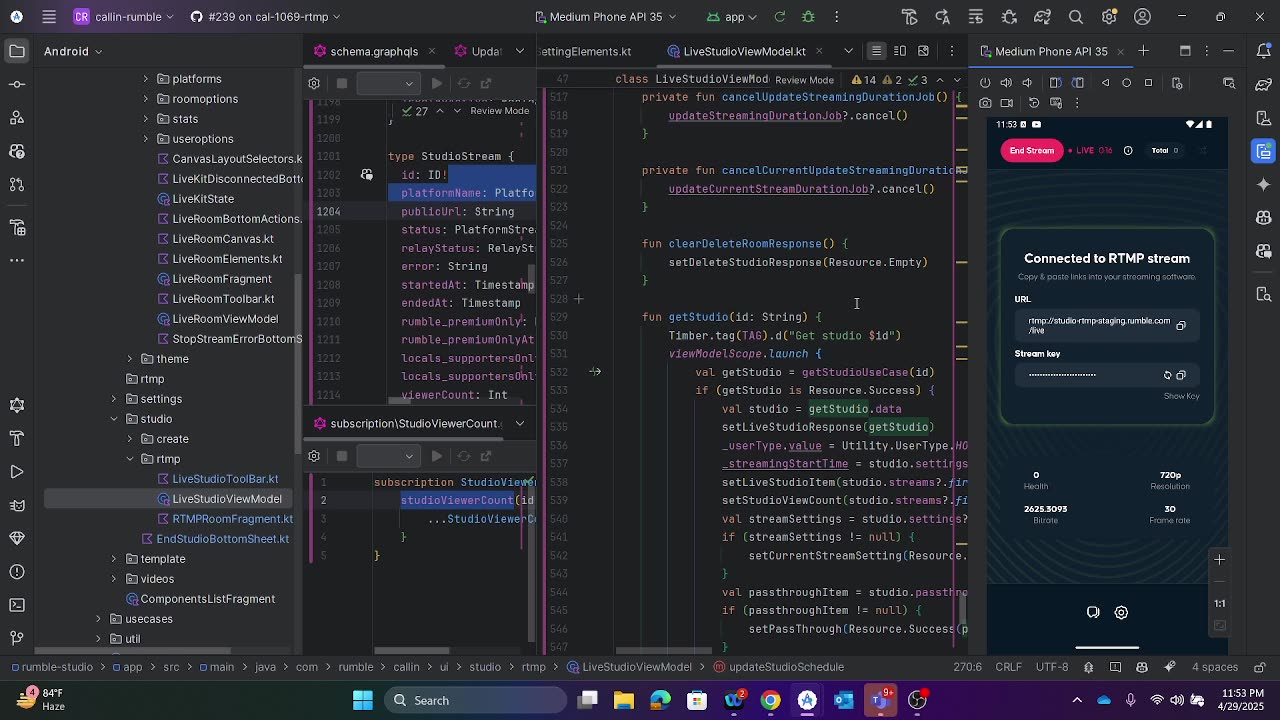Click emulator volume down icon

(1028, 83)
